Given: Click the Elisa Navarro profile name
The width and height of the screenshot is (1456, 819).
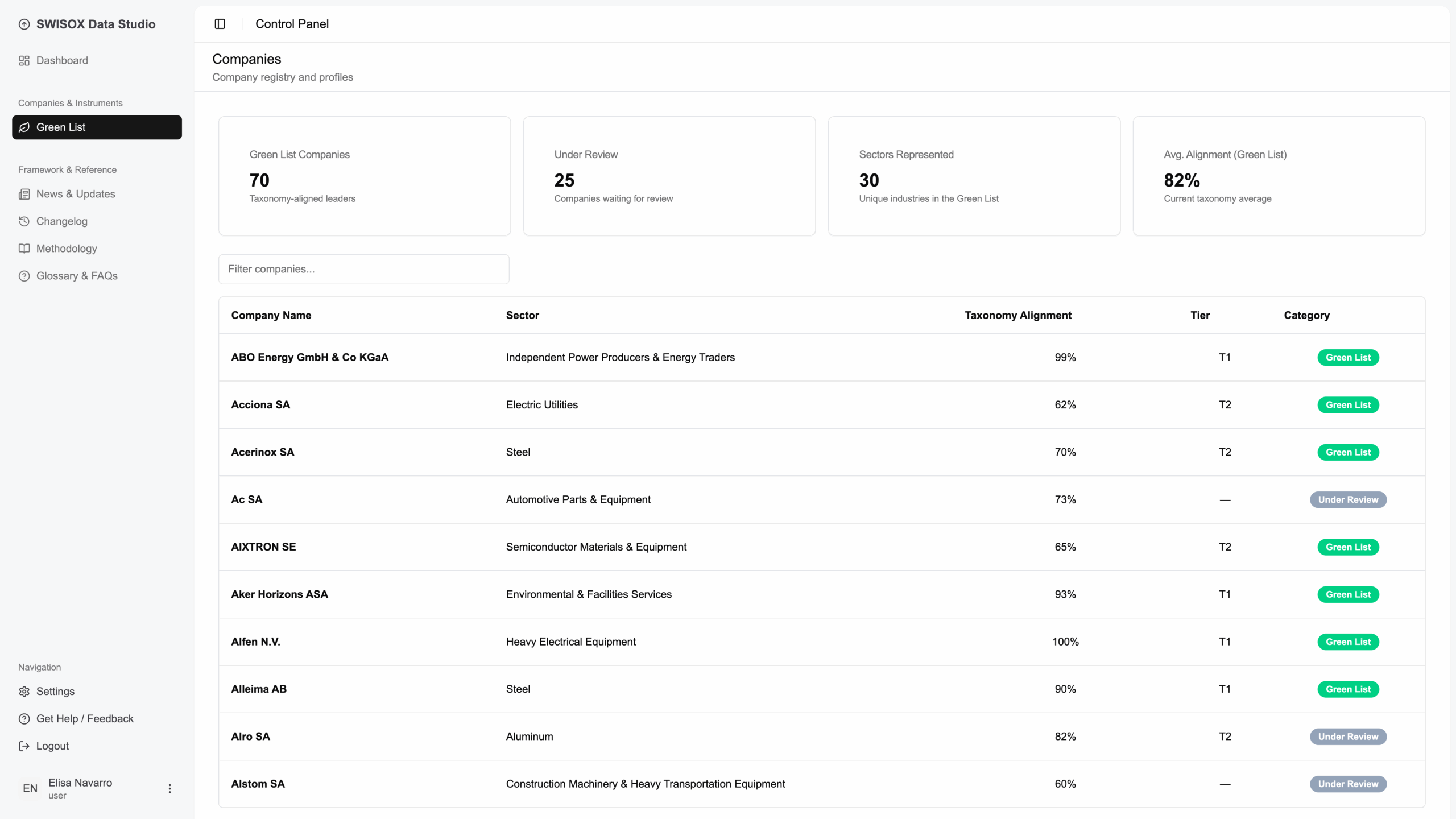Looking at the screenshot, I should click(80, 783).
